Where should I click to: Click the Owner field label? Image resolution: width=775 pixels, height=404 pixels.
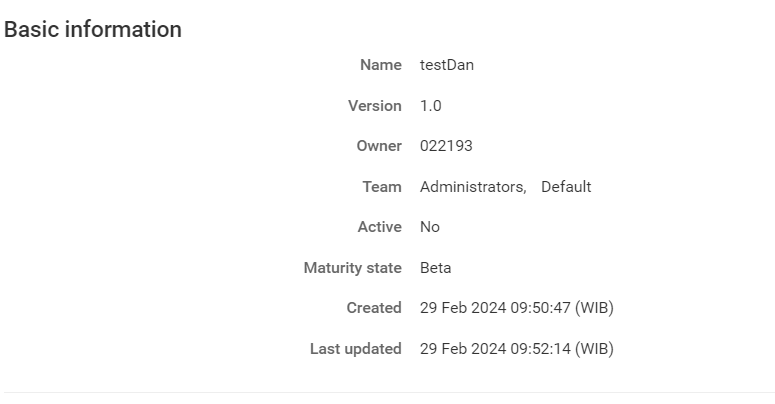[x=379, y=146]
